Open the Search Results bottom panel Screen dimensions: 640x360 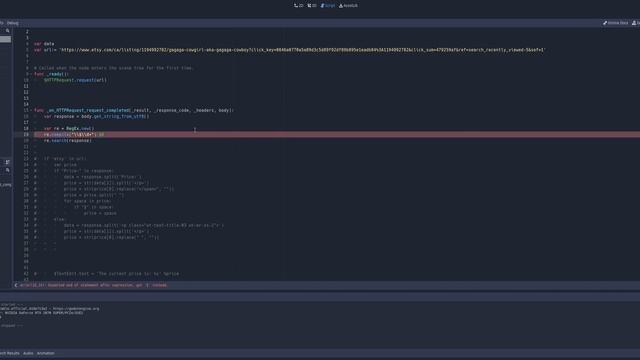10,353
